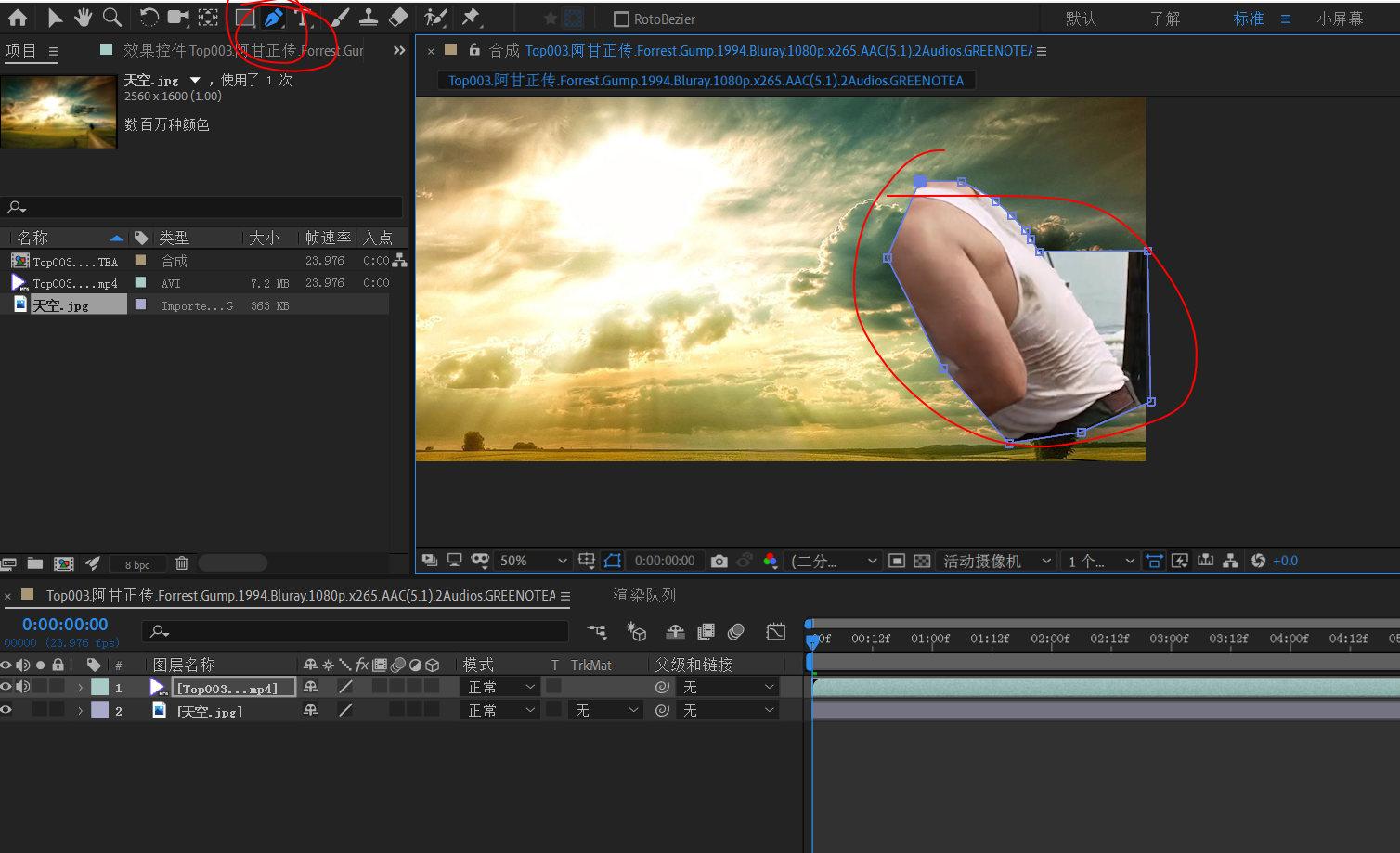Activate the Roto Brush tool
The width and height of the screenshot is (1400, 853).
point(434,18)
